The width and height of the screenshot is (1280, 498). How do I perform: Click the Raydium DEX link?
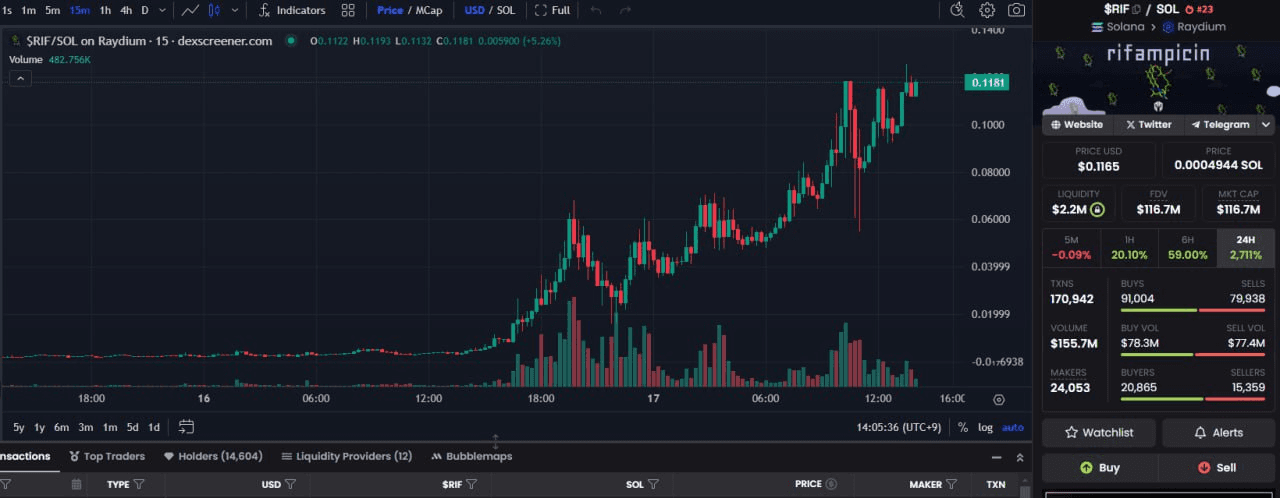point(1194,27)
